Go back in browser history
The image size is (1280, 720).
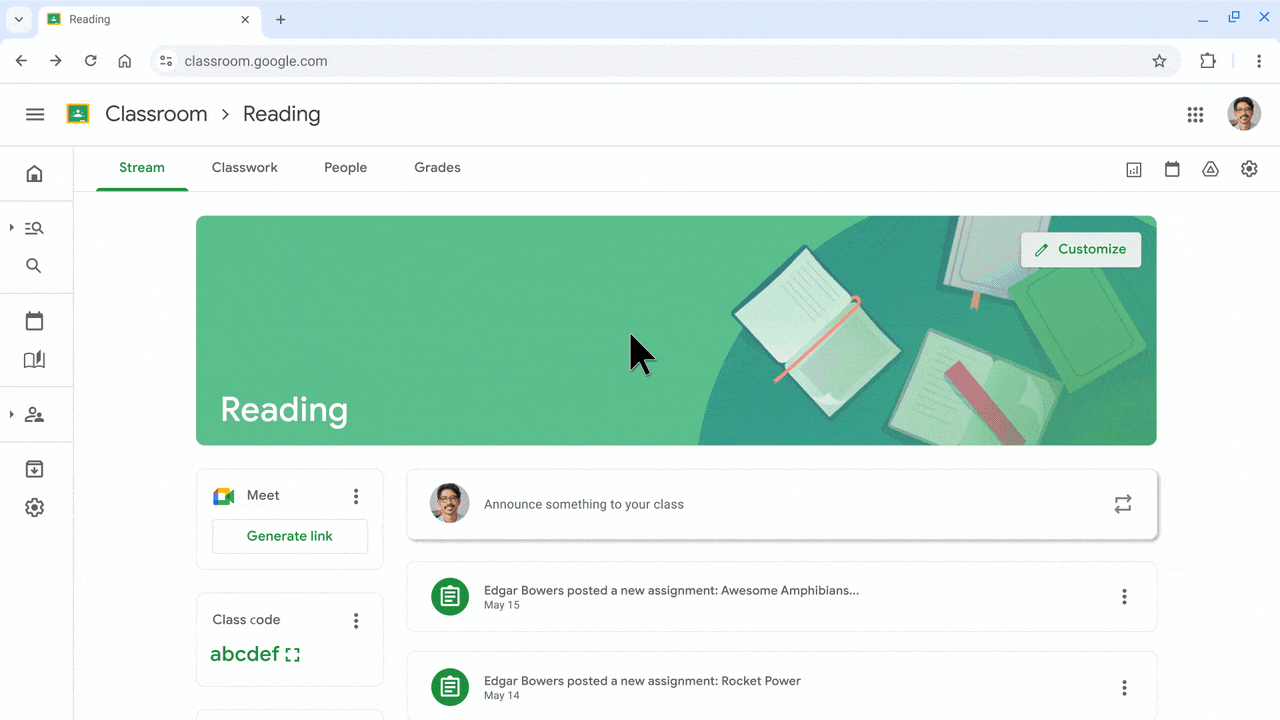click(x=21, y=61)
